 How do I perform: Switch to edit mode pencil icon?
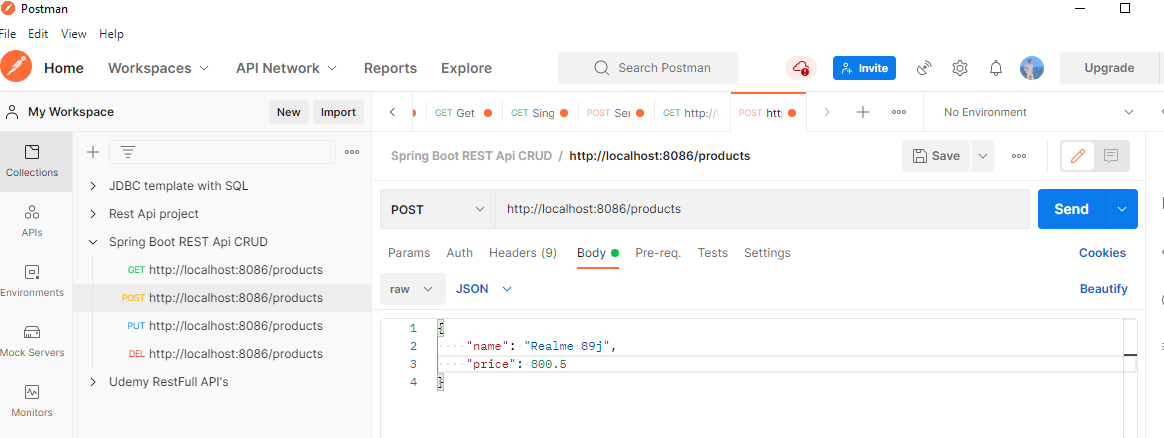[x=1078, y=156]
